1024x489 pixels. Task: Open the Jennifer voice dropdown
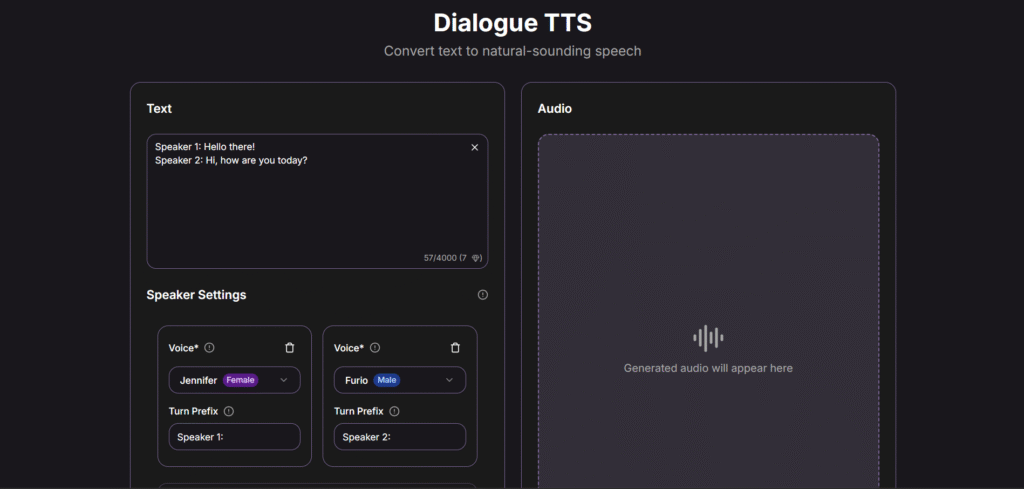click(234, 380)
